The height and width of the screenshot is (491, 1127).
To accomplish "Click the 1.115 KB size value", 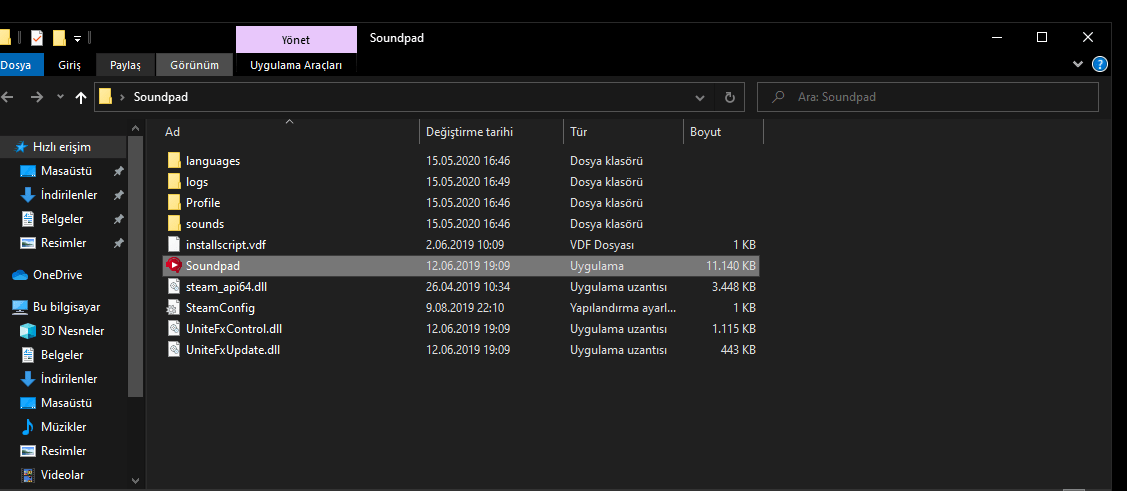I will pos(735,329).
